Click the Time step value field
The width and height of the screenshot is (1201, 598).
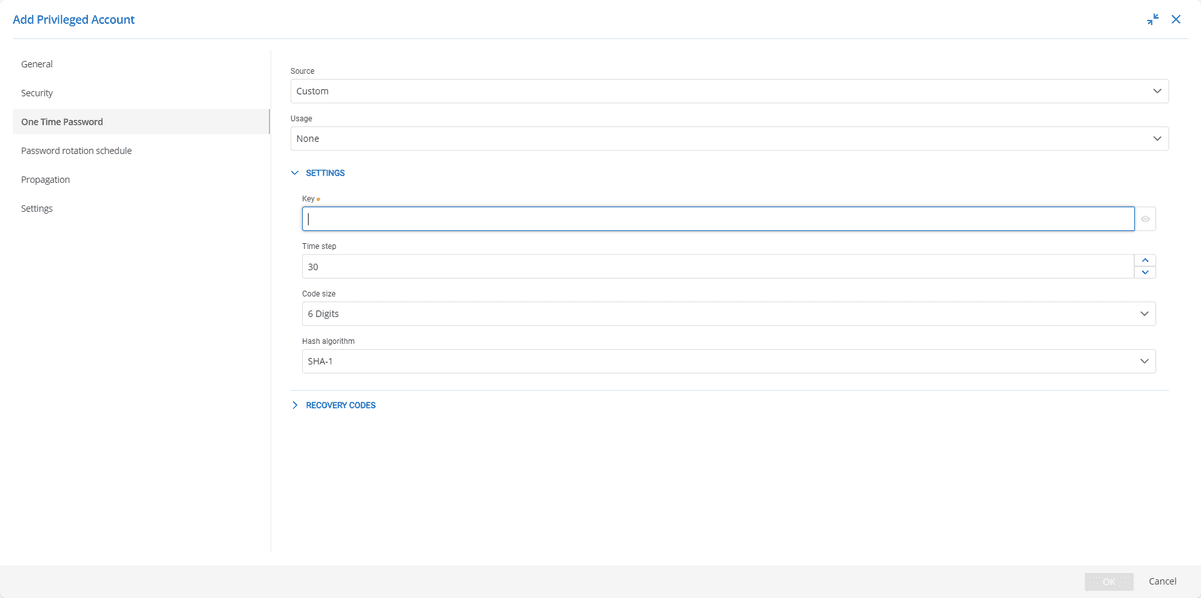click(x=717, y=267)
